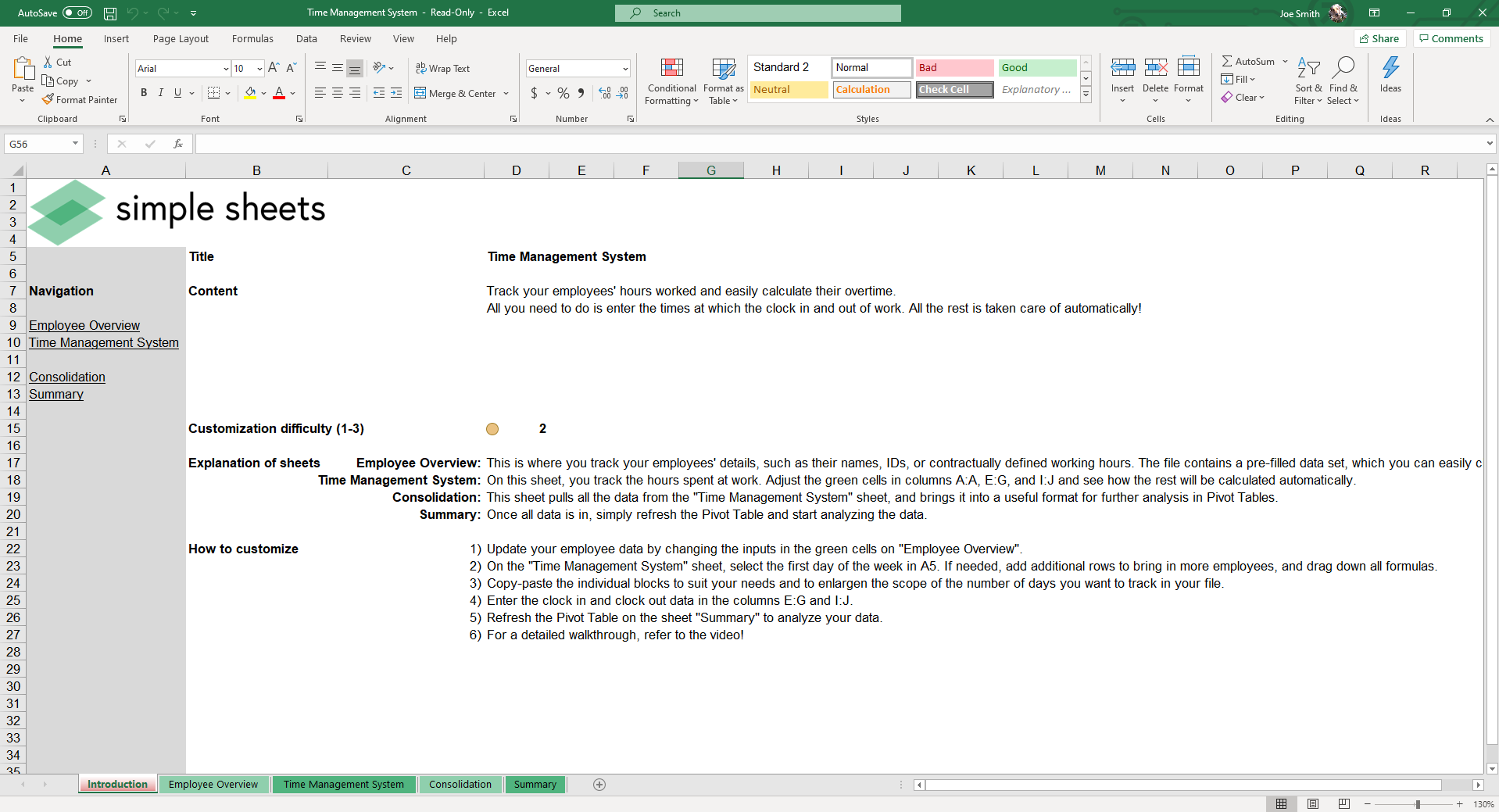This screenshot has height=812, width=1499.
Task: Follow the Employee Overview navigation link
Action: 84,326
